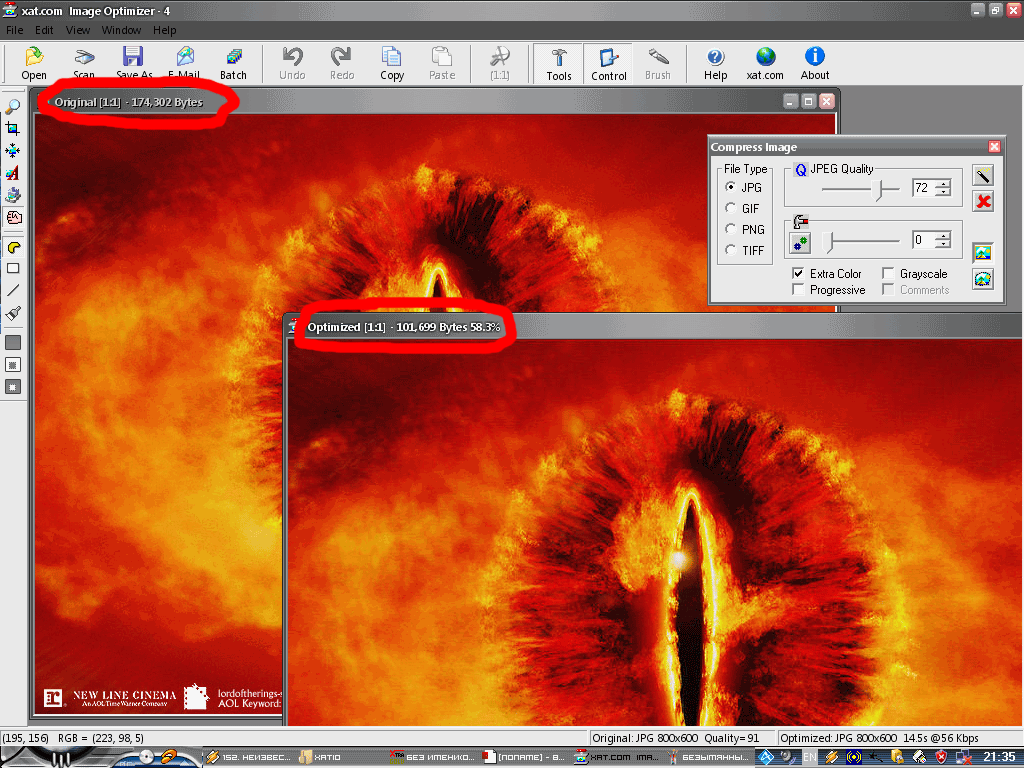Decrease the lower value using down arrow
Image resolution: width=1024 pixels, height=768 pixels.
[x=943, y=245]
